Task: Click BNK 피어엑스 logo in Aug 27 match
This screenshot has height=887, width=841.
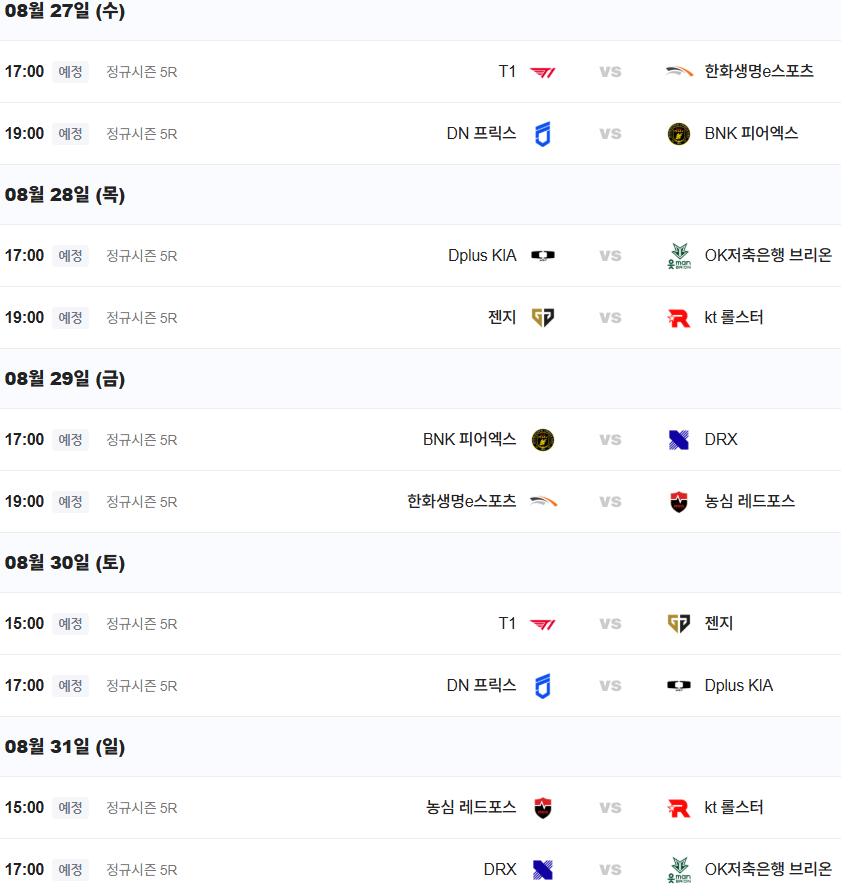Action: click(x=679, y=134)
